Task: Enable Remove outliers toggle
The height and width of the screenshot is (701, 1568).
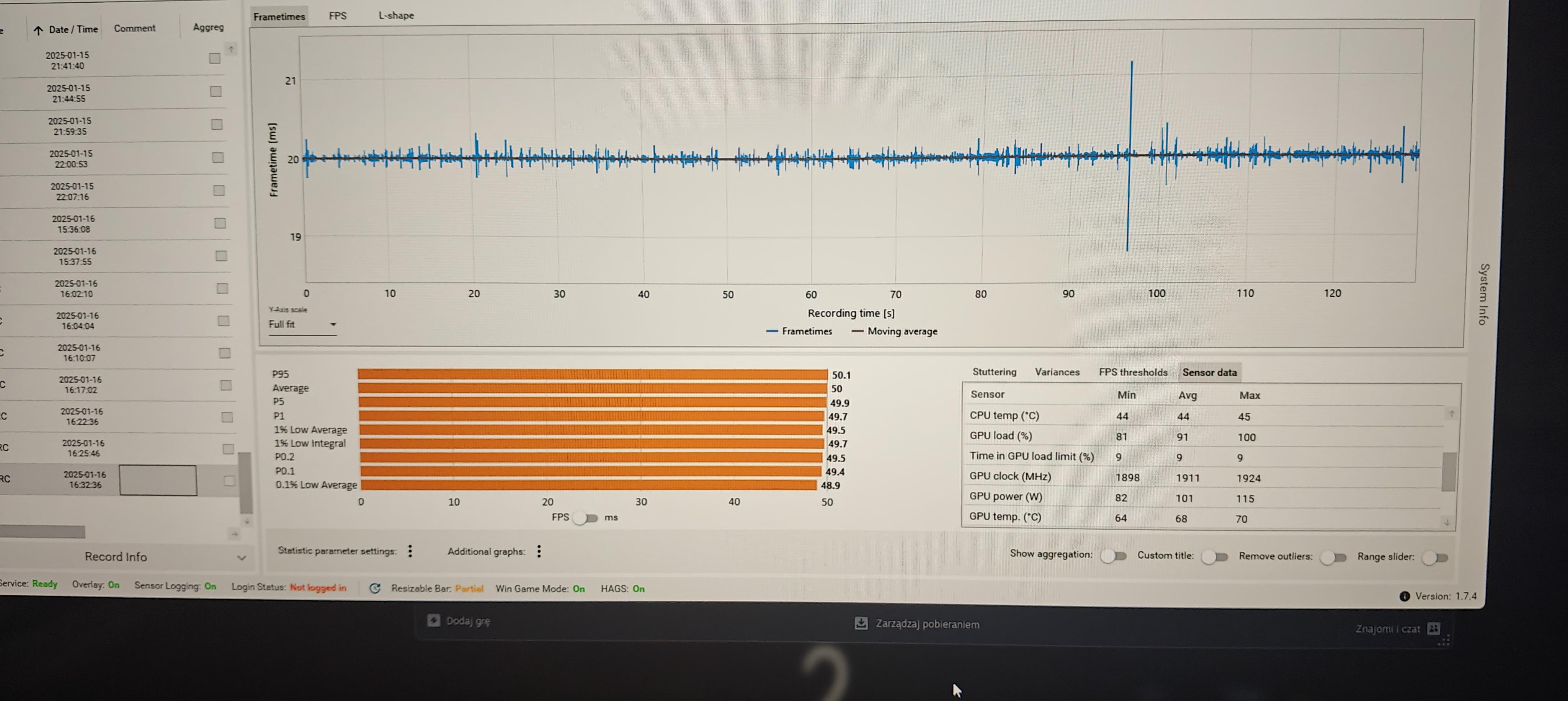Action: tap(1333, 557)
